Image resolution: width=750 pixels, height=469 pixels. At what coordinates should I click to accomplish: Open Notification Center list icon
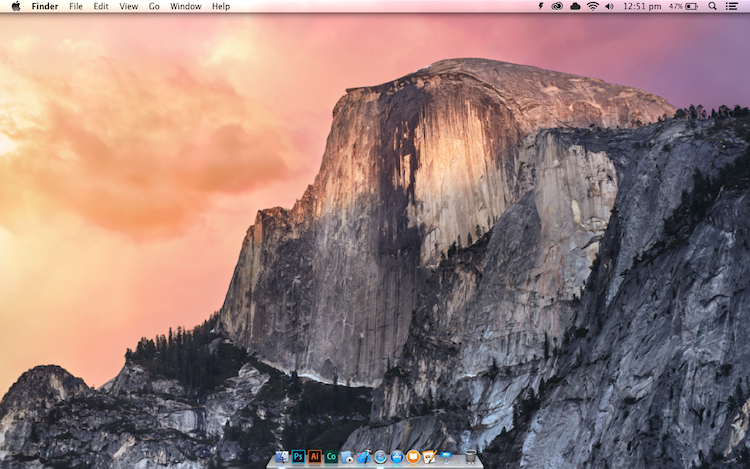731,6
